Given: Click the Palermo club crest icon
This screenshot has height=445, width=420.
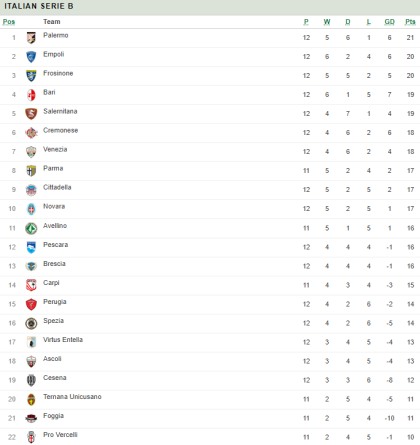Looking at the screenshot, I should (31, 38).
